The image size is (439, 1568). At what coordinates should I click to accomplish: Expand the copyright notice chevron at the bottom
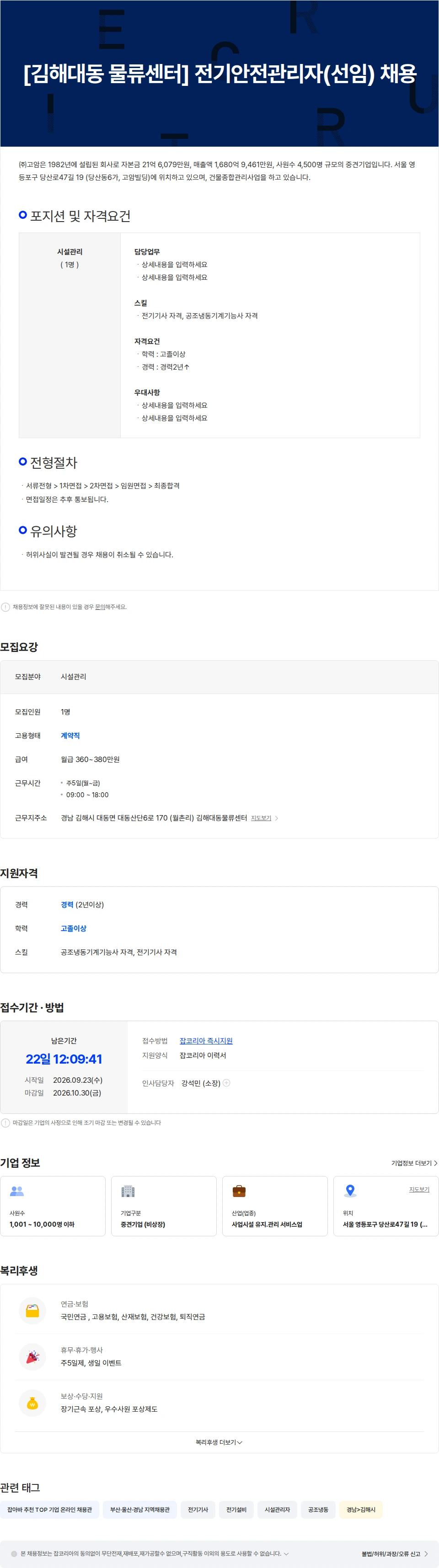[x=286, y=1554]
